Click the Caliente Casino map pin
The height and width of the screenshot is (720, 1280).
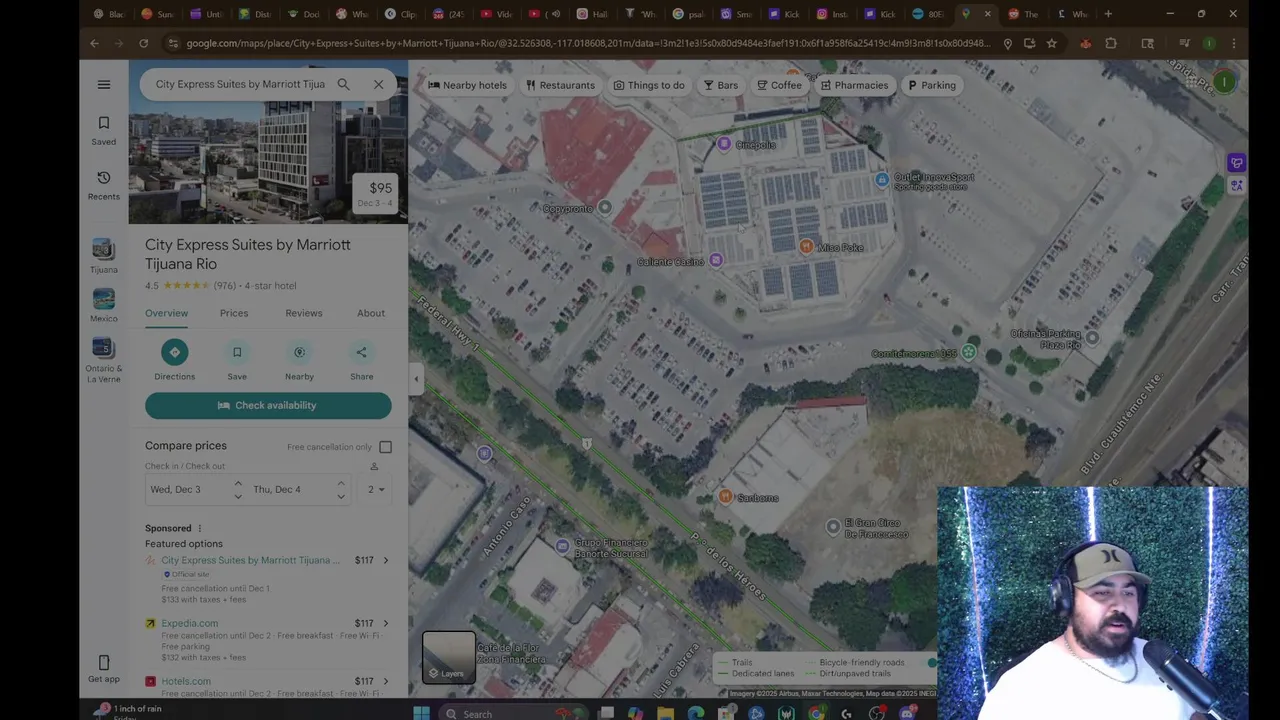[x=716, y=261]
